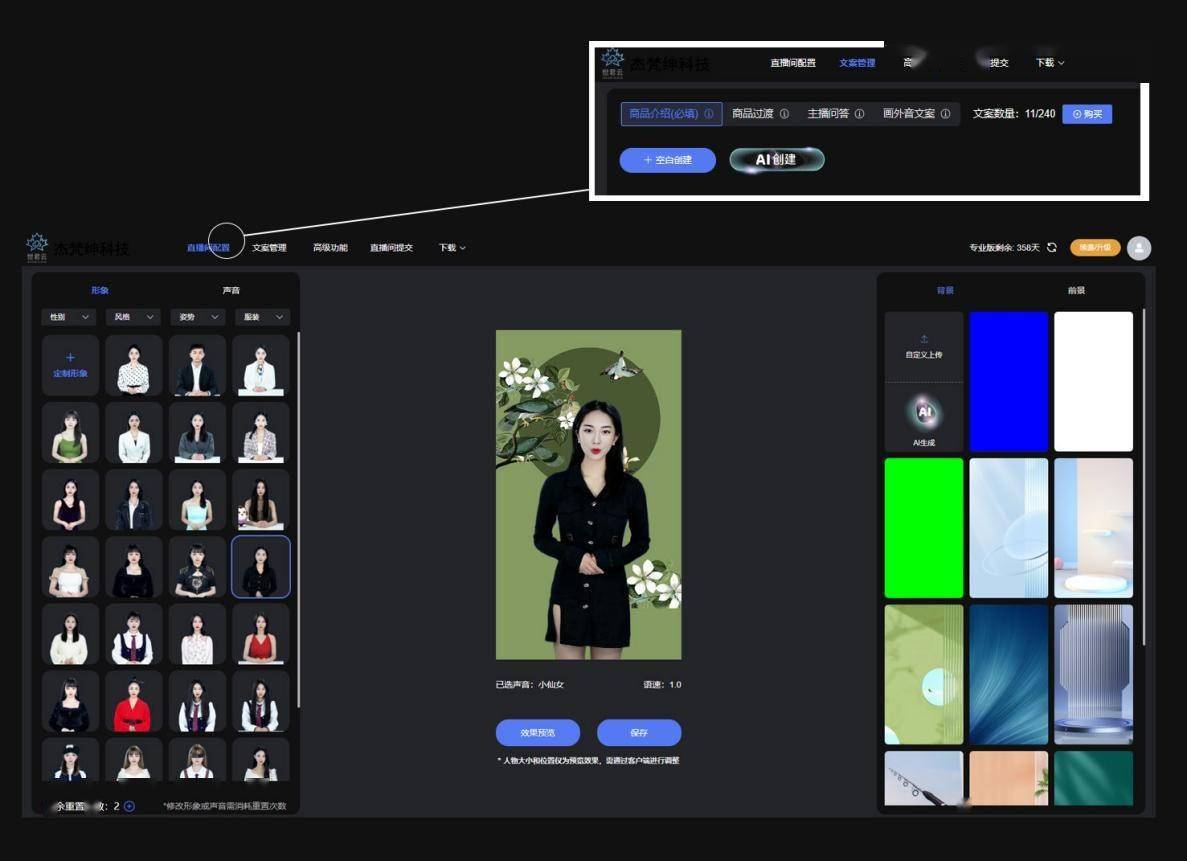Click the info icon next to 画外音文案
The width and height of the screenshot is (1187, 861).
[x=945, y=113]
